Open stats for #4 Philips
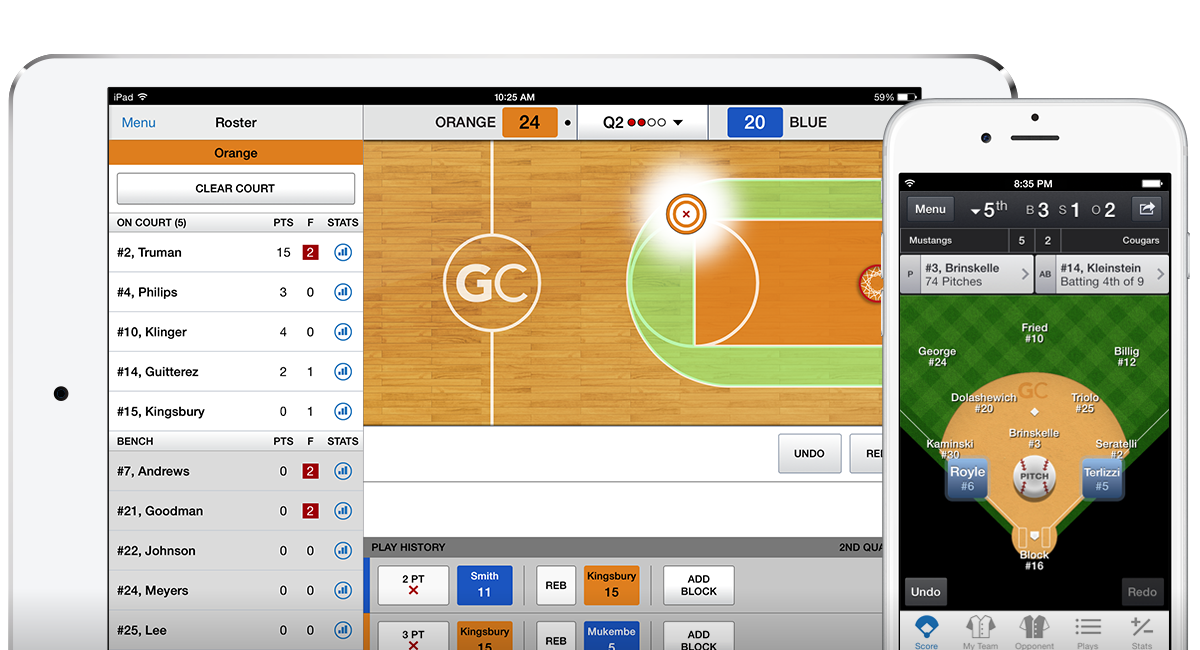The width and height of the screenshot is (1200, 650). [342, 292]
